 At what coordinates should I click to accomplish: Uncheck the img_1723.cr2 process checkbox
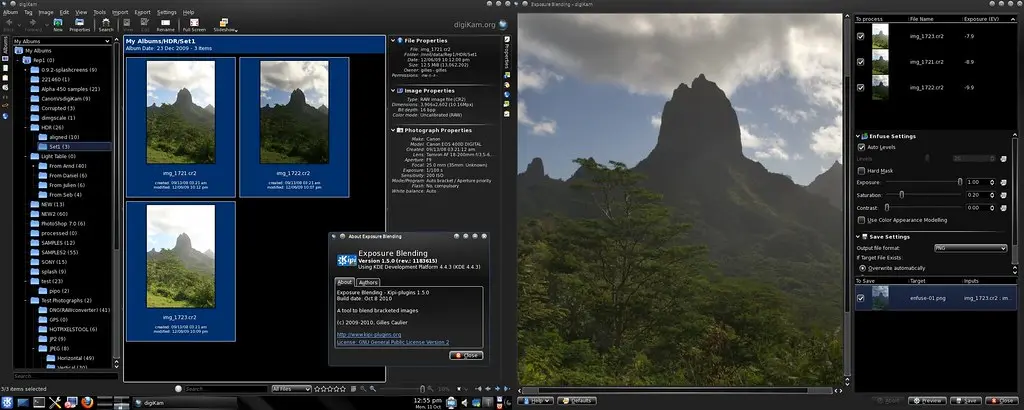[x=861, y=37]
